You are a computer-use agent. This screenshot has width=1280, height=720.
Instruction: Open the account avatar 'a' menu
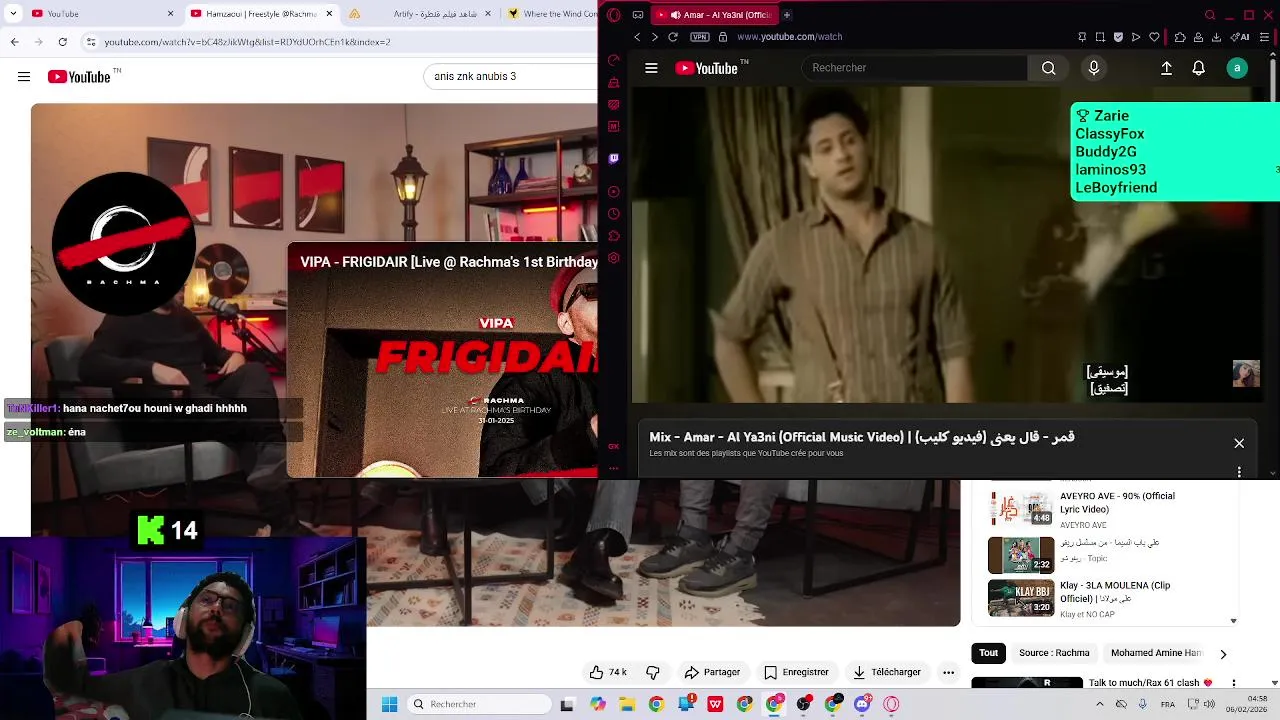point(1237,68)
